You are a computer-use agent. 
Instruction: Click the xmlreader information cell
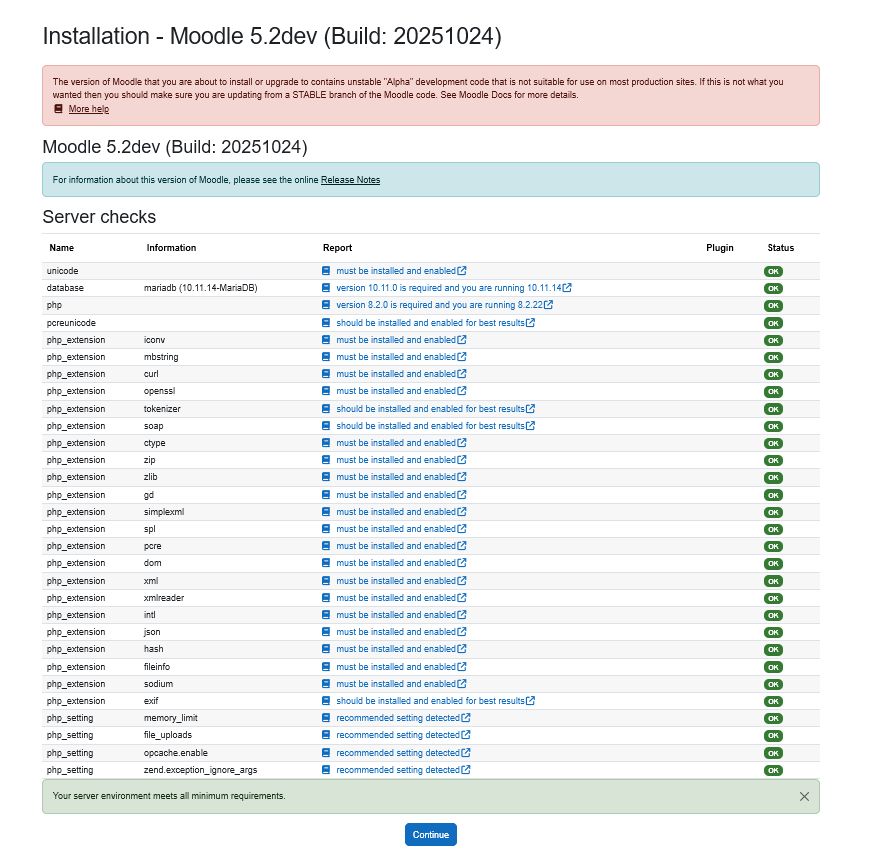164,597
